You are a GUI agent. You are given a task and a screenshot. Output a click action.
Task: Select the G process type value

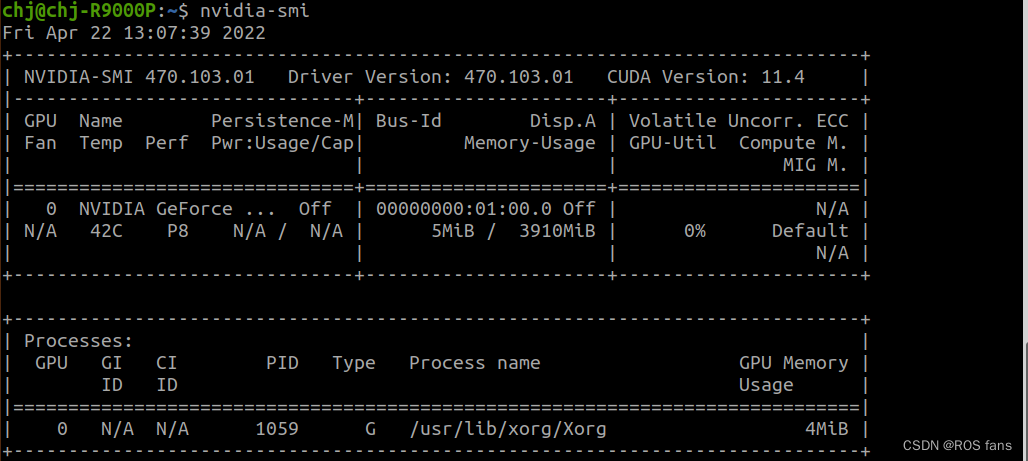tap(370, 430)
